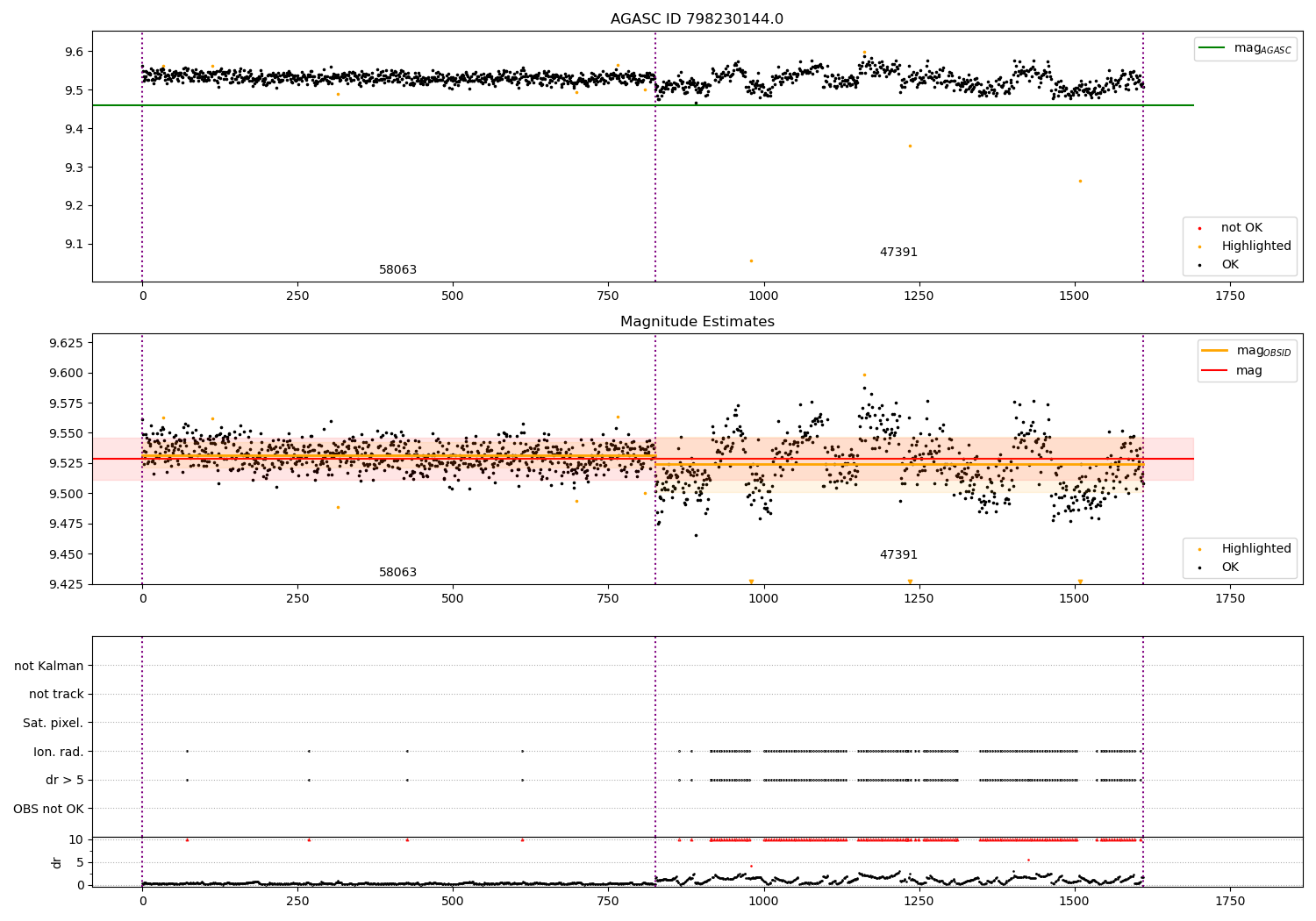This screenshot has width=1316, height=921.
Task: Click the 'Sat. pixel.' axis label
Action: point(54,724)
